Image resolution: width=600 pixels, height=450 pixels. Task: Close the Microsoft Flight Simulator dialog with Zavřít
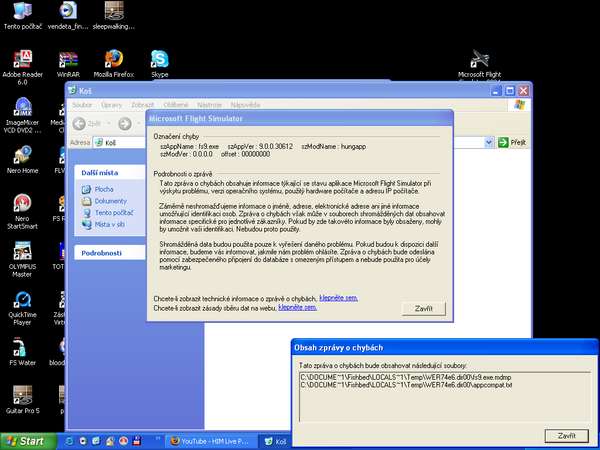(424, 308)
